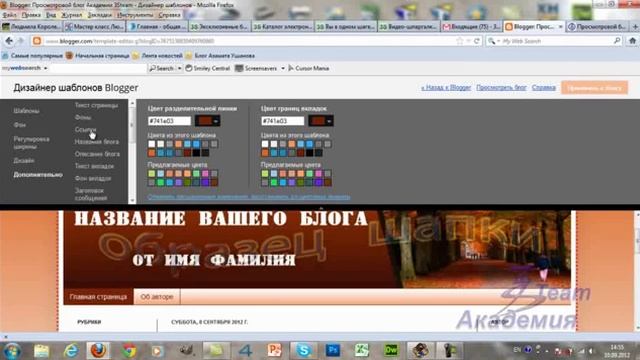
Task: Open separator line color picker dropdown
Action: tap(208, 121)
